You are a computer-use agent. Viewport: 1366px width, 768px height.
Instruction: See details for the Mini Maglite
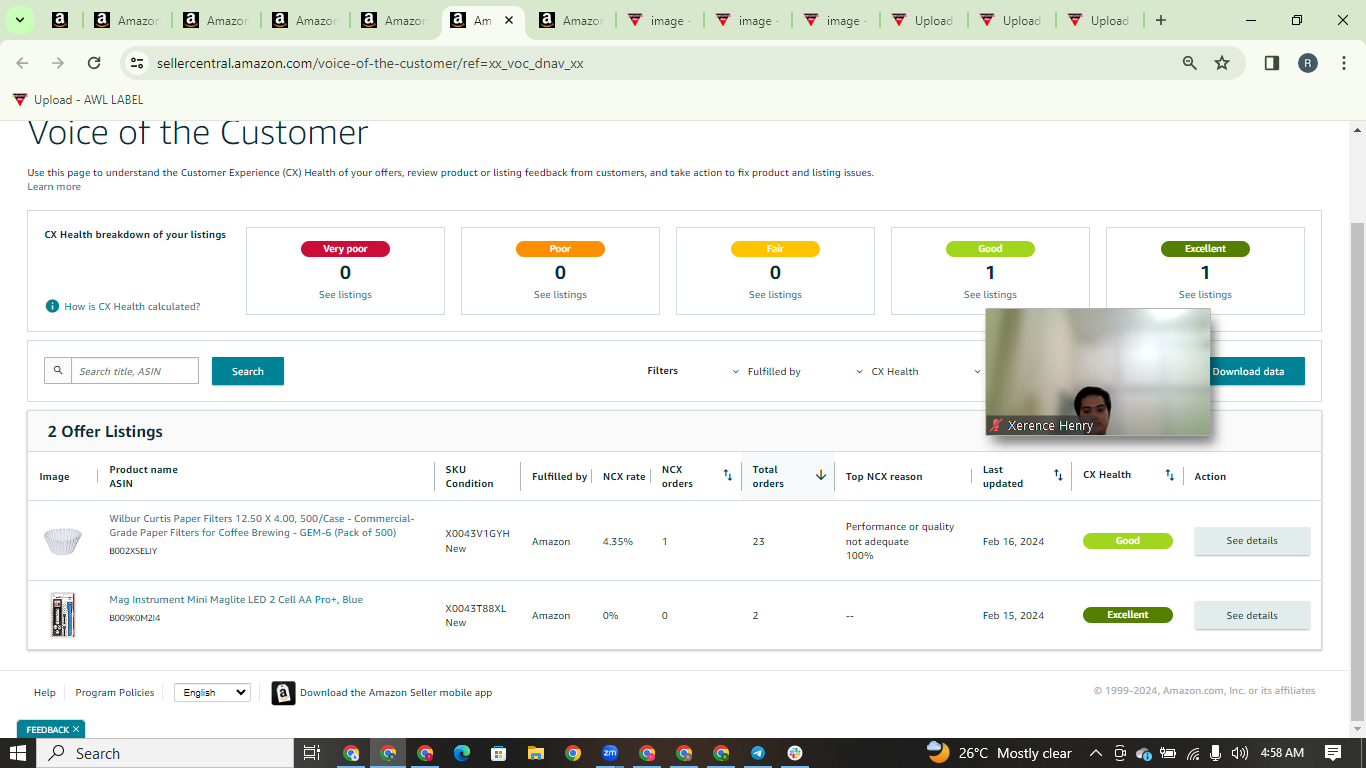pyautogui.click(x=1252, y=616)
